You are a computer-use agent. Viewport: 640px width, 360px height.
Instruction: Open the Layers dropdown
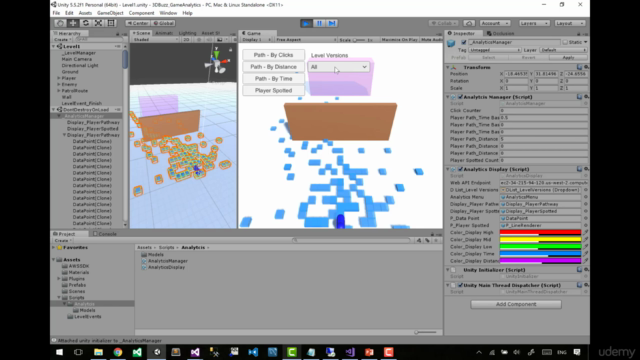tap(534, 23)
